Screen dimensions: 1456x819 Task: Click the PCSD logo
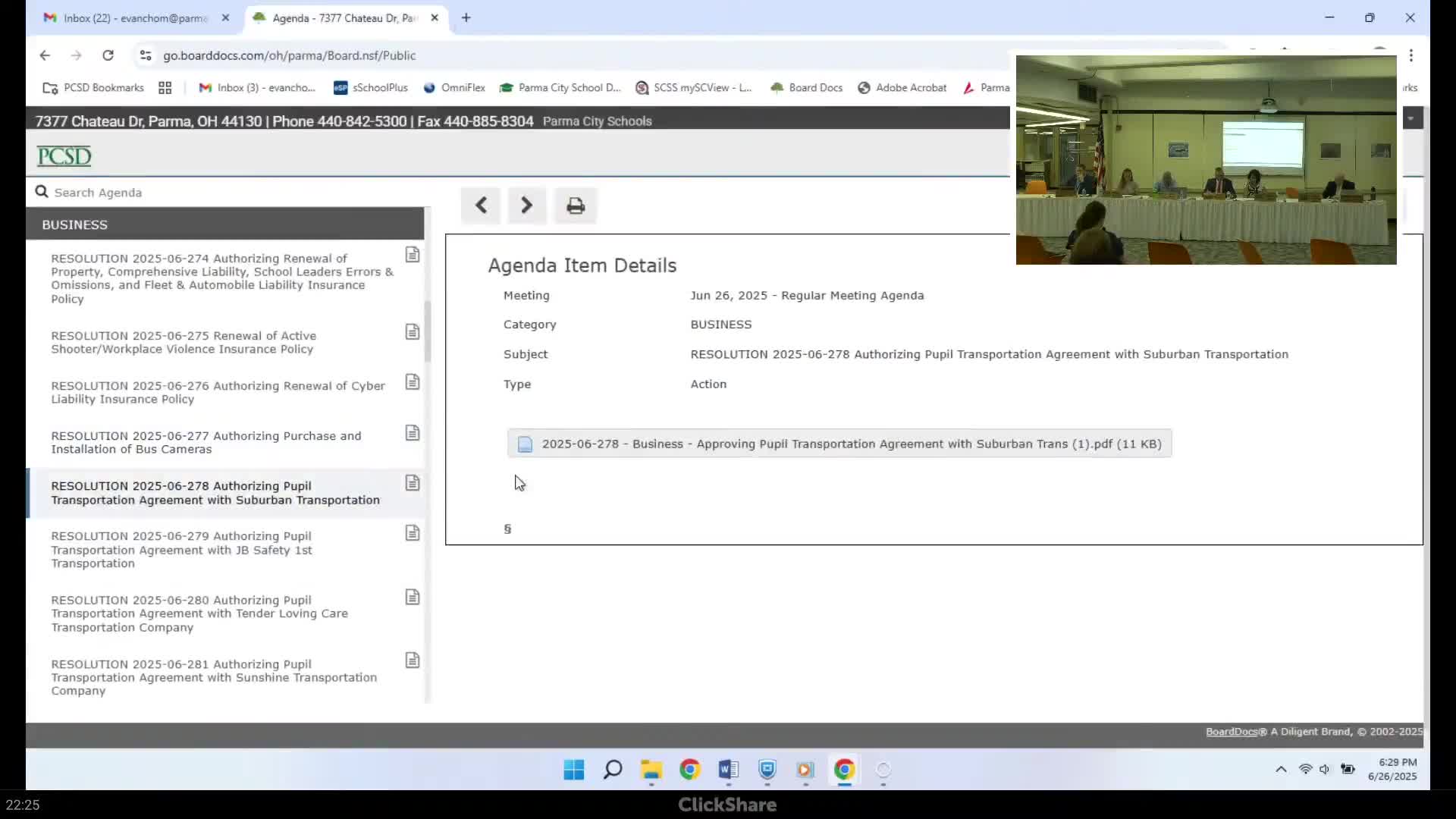click(x=64, y=156)
